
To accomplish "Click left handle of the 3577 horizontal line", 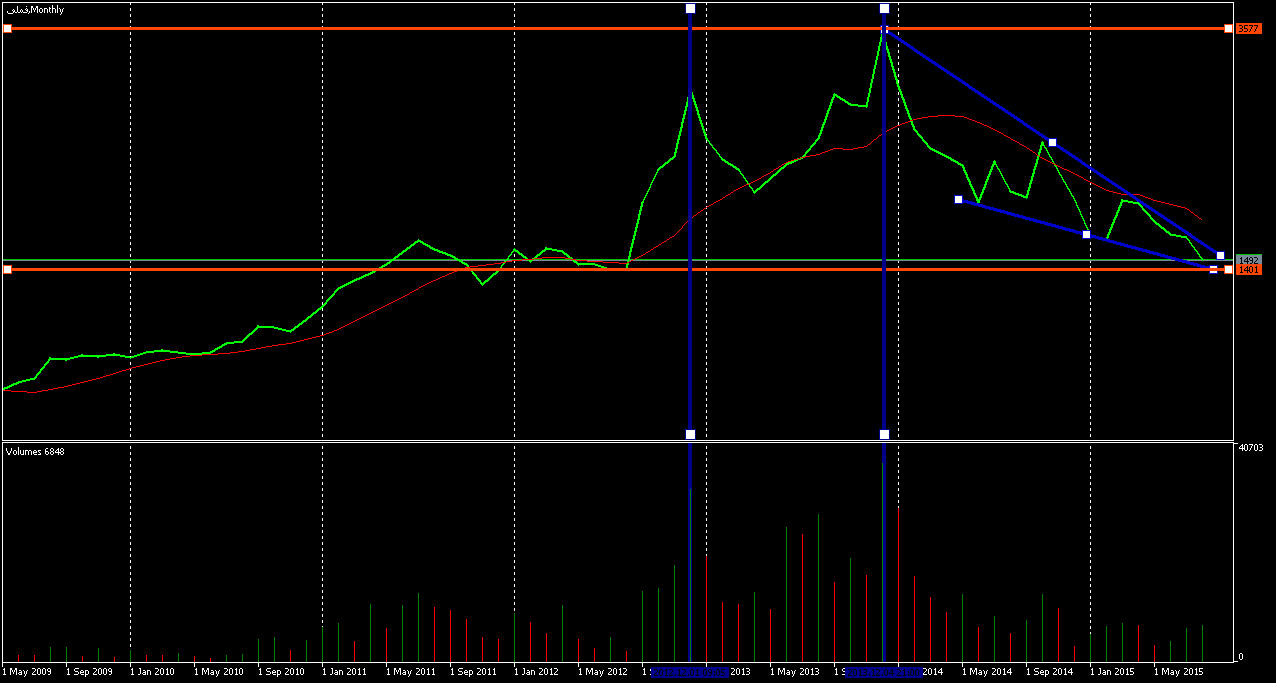I will (x=7, y=29).
